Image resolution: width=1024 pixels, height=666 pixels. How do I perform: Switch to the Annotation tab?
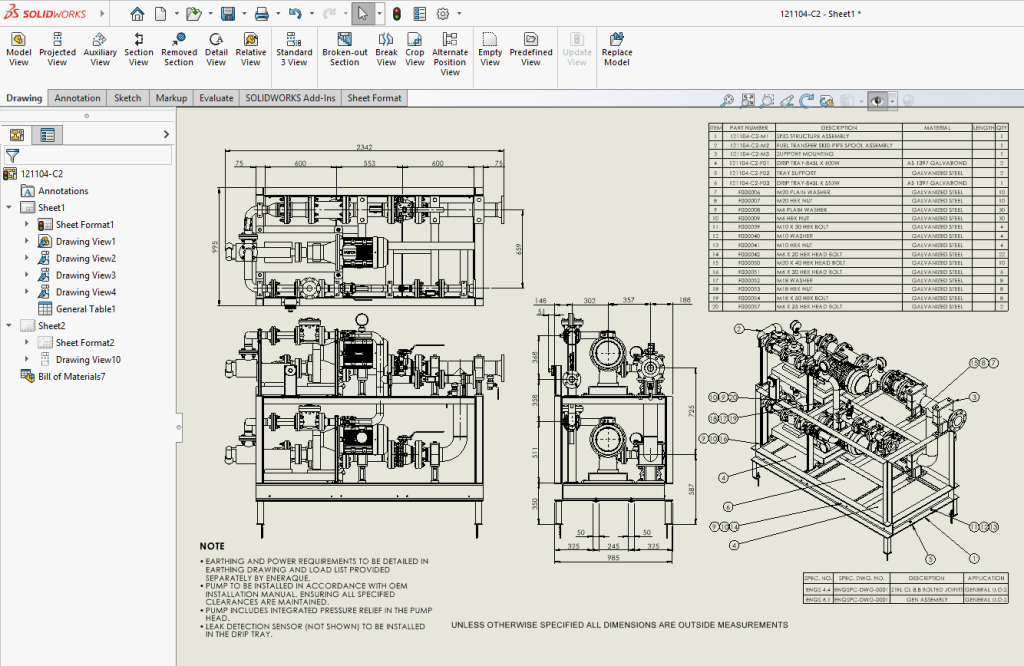click(x=77, y=97)
